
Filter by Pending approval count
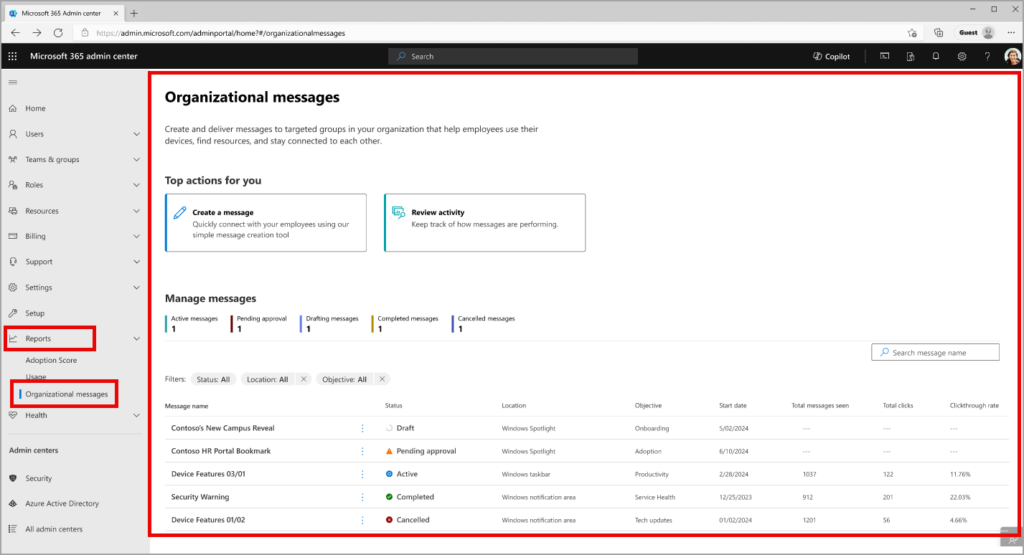tap(259, 324)
